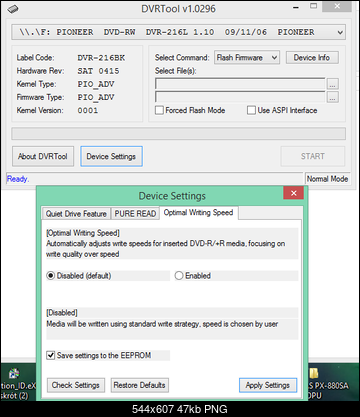This screenshot has width=360, height=417.
Task: Click the Apply Settings button
Action: (268, 385)
